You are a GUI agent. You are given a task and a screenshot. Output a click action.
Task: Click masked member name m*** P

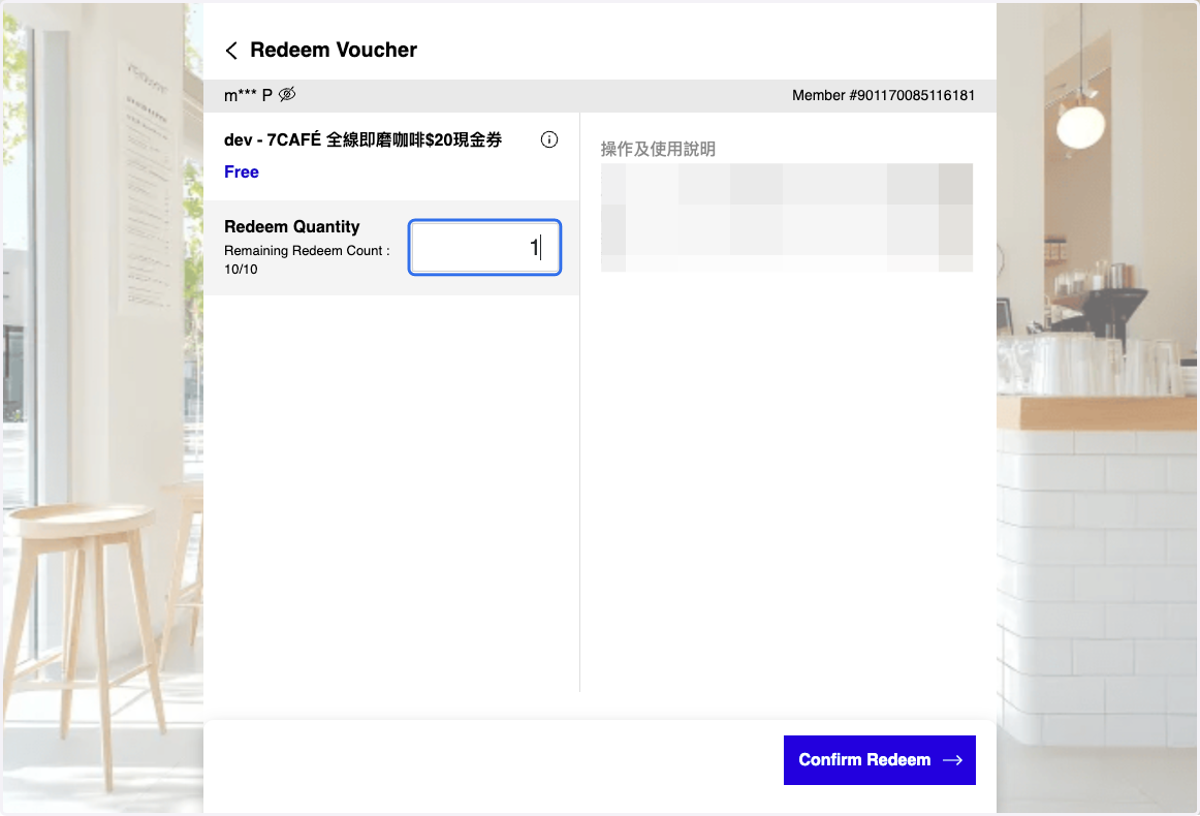click(248, 95)
